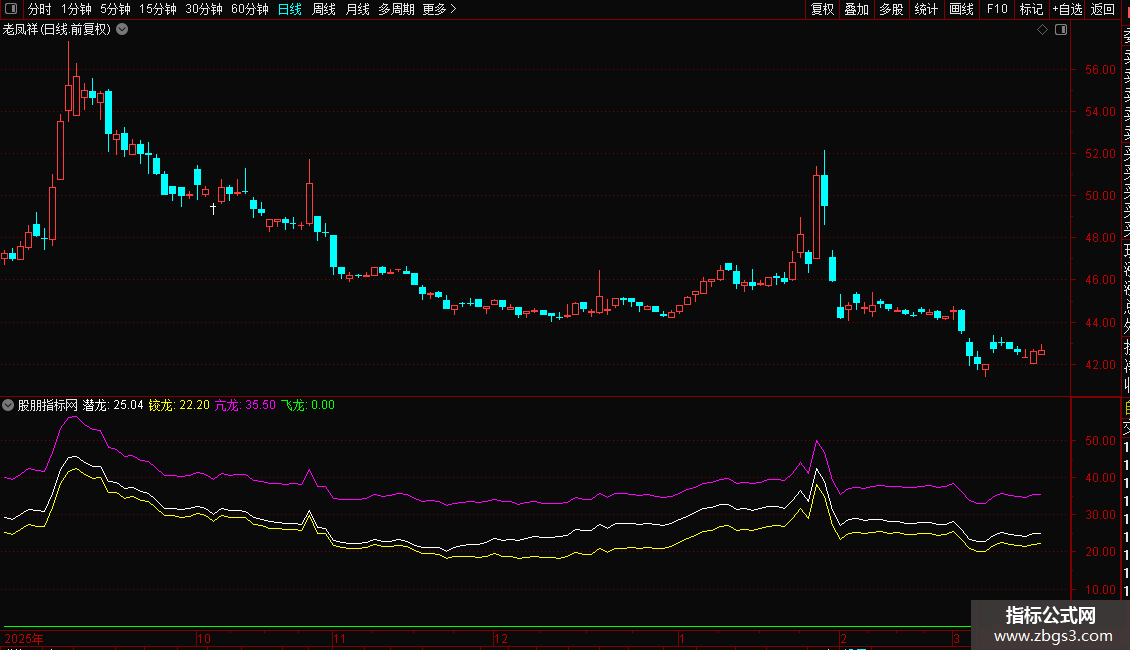This screenshot has width=1130, height=650.
Task: Open 多股 multi-stock view
Action: [x=891, y=9]
